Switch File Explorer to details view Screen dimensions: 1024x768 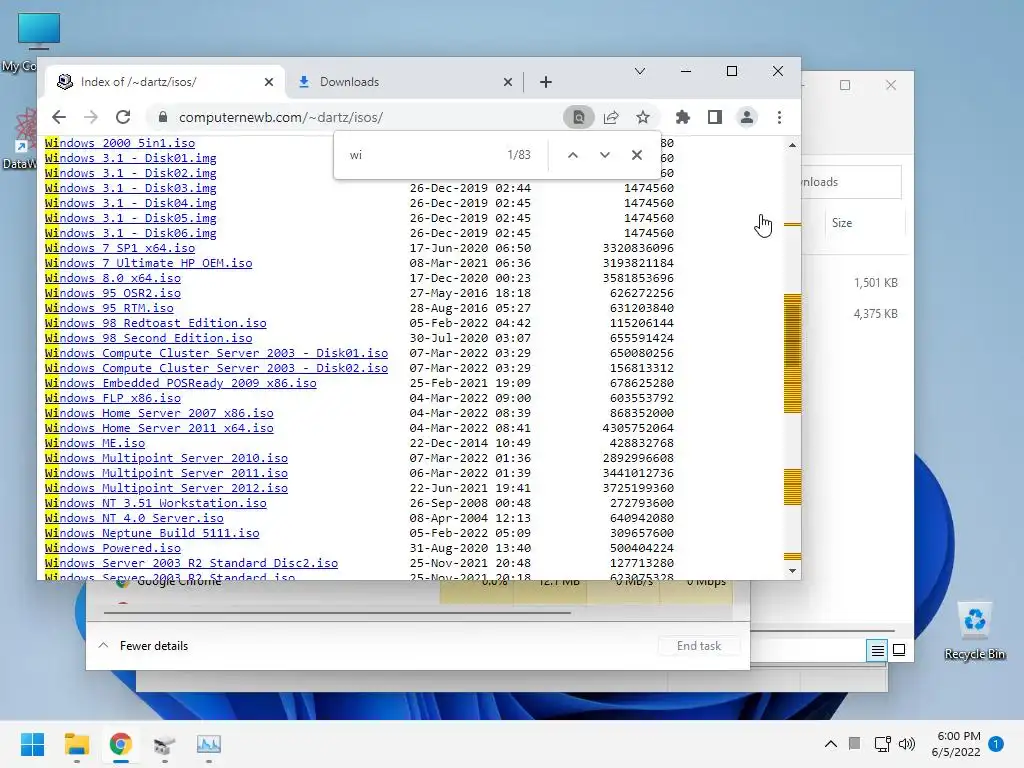point(877,650)
